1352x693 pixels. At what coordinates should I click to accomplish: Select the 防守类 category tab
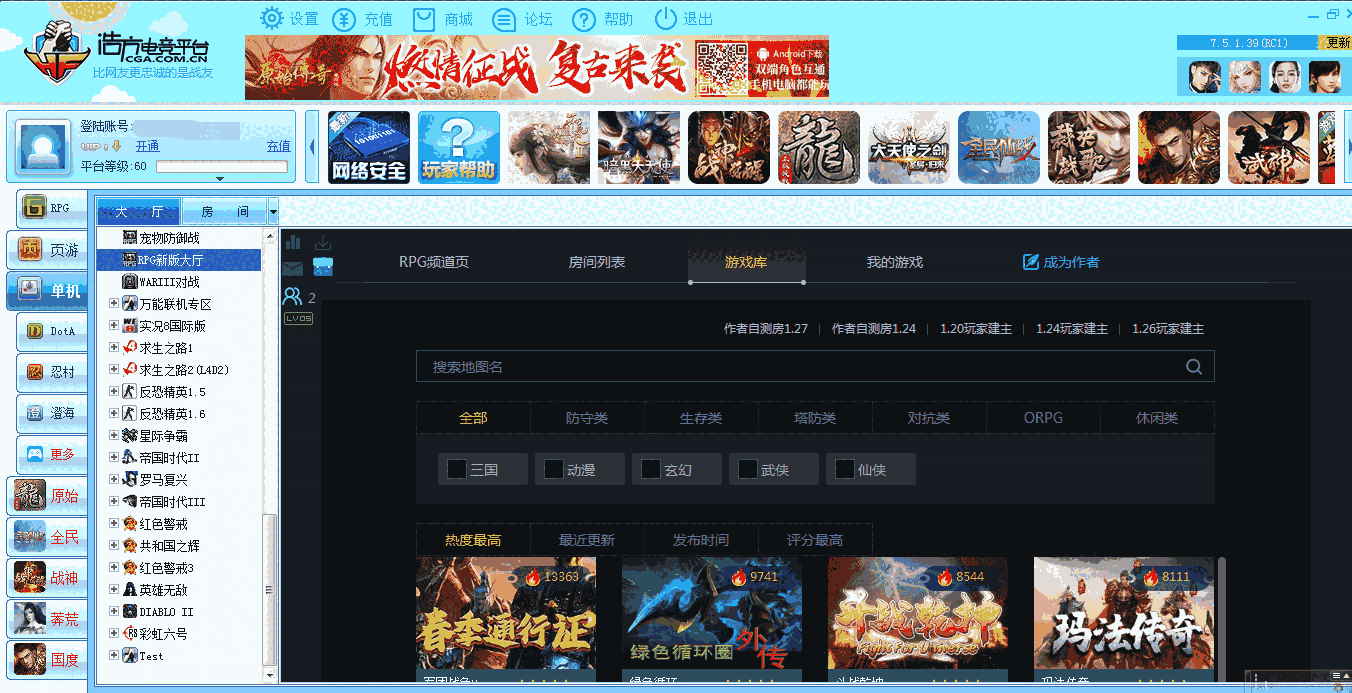pyautogui.click(x=587, y=418)
